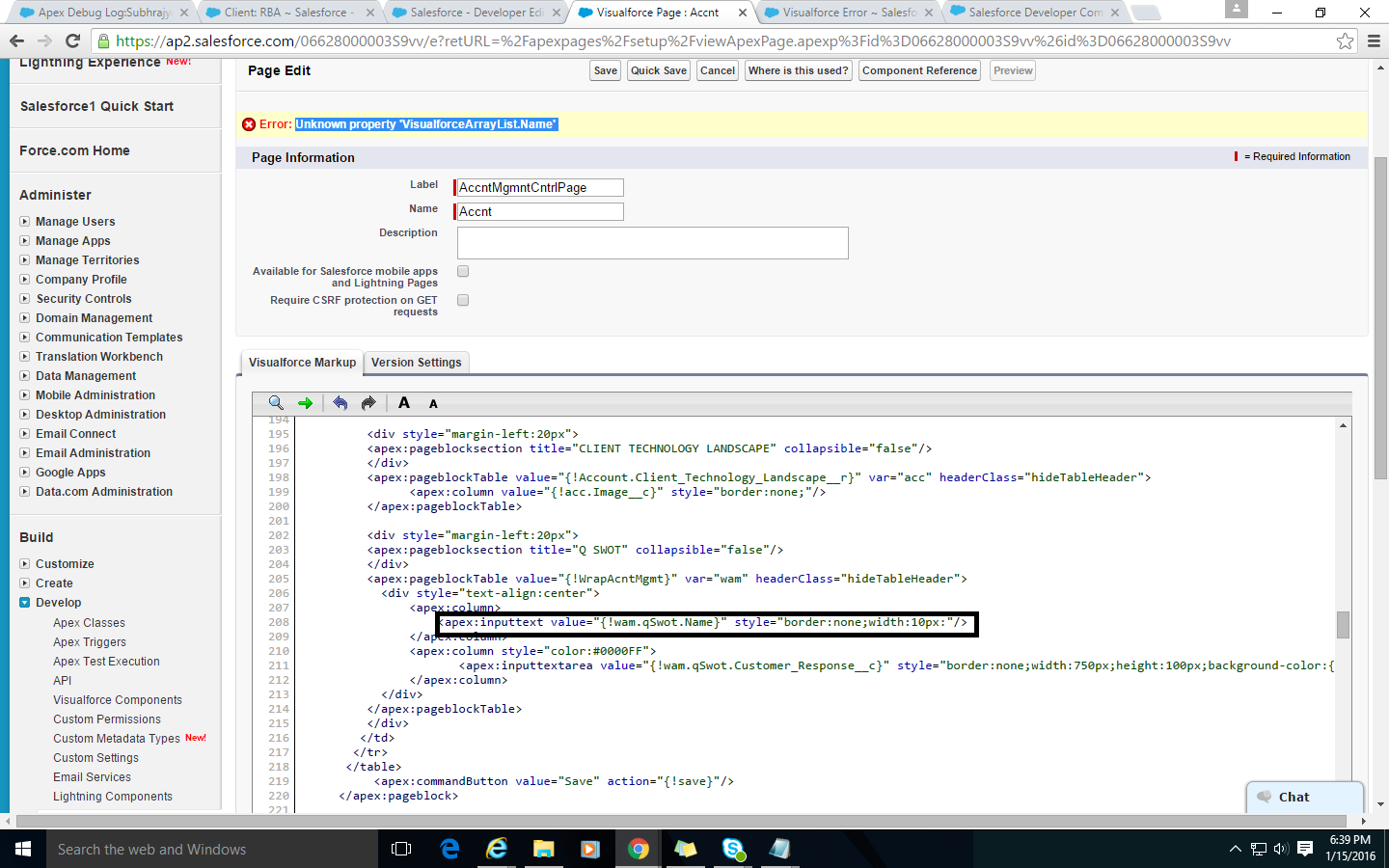This screenshot has width=1389, height=868.
Task: Enable Available for Salesforce mobile apps checkbox
Action: pyautogui.click(x=463, y=272)
